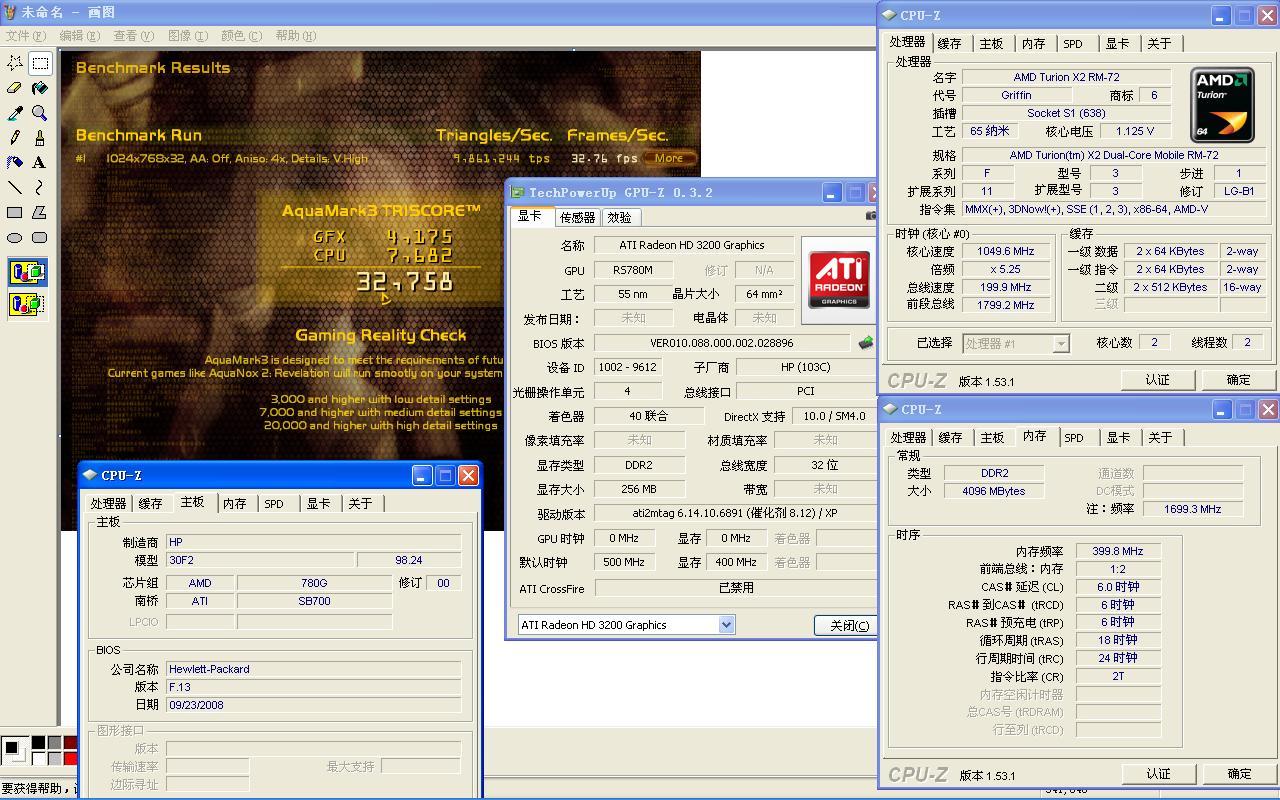
Task: Click the memory frequency value 399.8 MHz
Action: point(1118,551)
